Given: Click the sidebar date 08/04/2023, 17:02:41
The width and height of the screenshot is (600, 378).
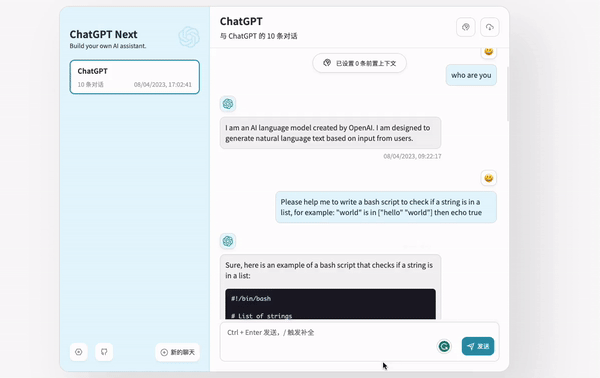Looking at the screenshot, I should click(163, 85).
